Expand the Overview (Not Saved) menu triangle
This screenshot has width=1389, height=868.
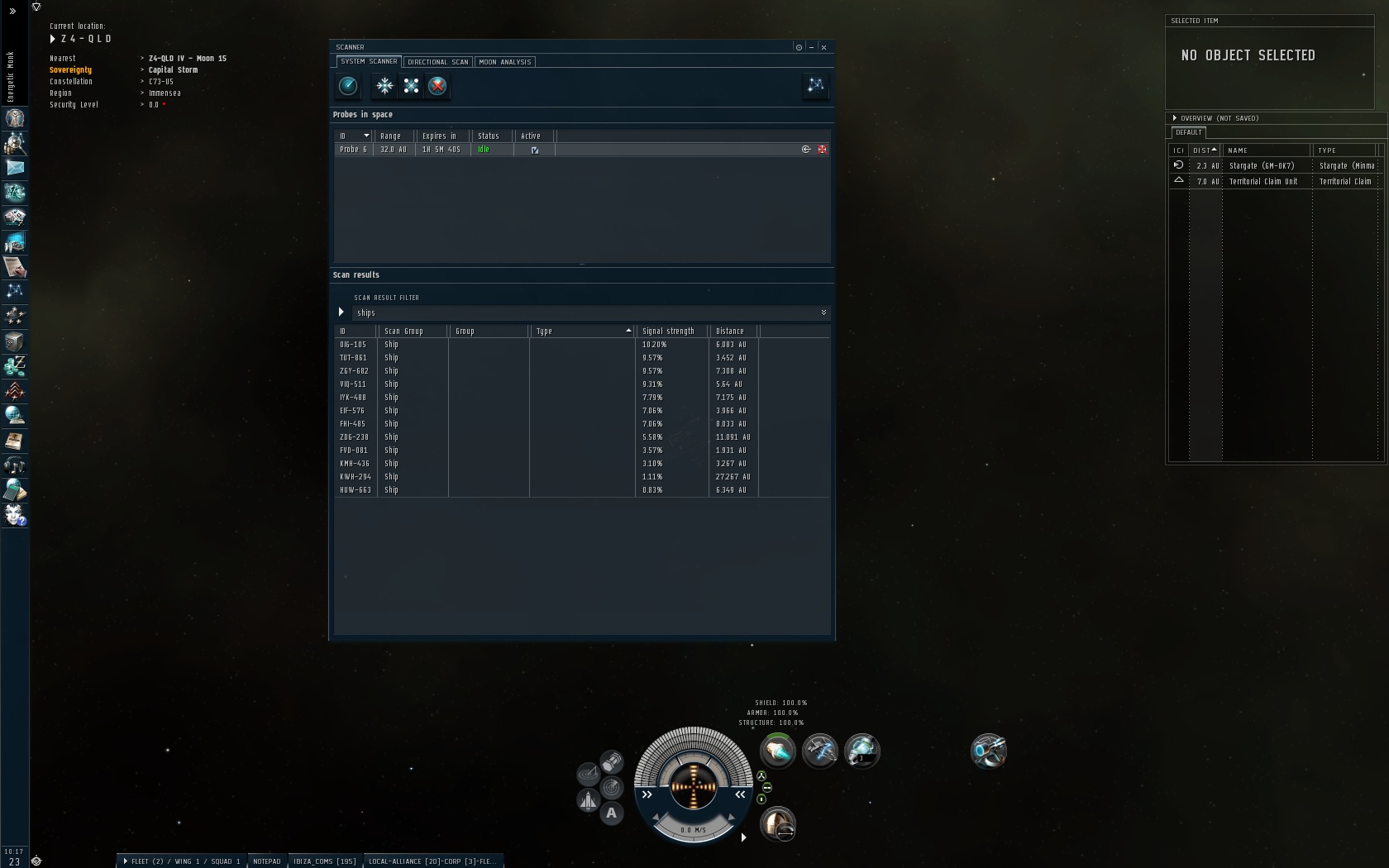pyautogui.click(x=1174, y=118)
